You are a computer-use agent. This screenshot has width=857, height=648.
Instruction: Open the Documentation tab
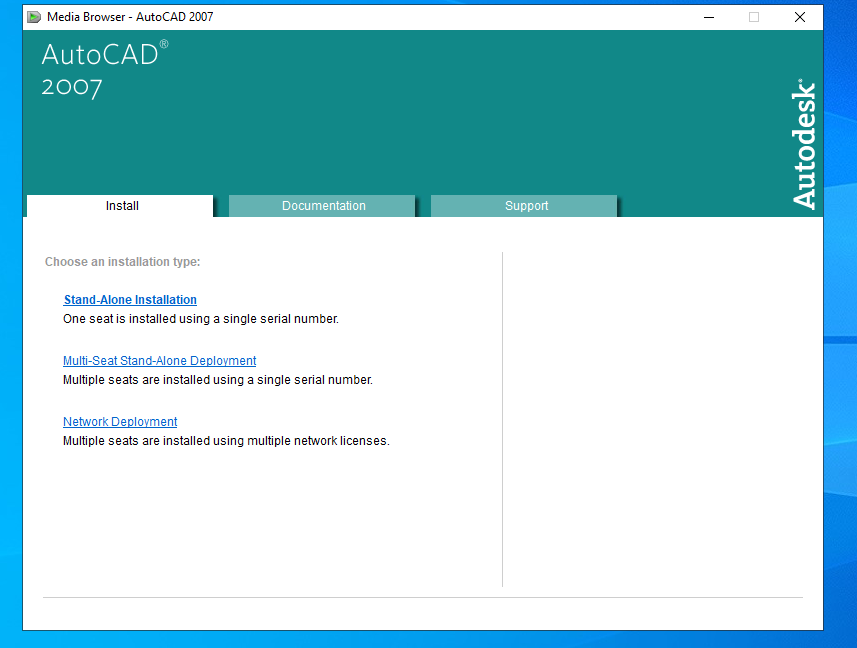pyautogui.click(x=322, y=206)
